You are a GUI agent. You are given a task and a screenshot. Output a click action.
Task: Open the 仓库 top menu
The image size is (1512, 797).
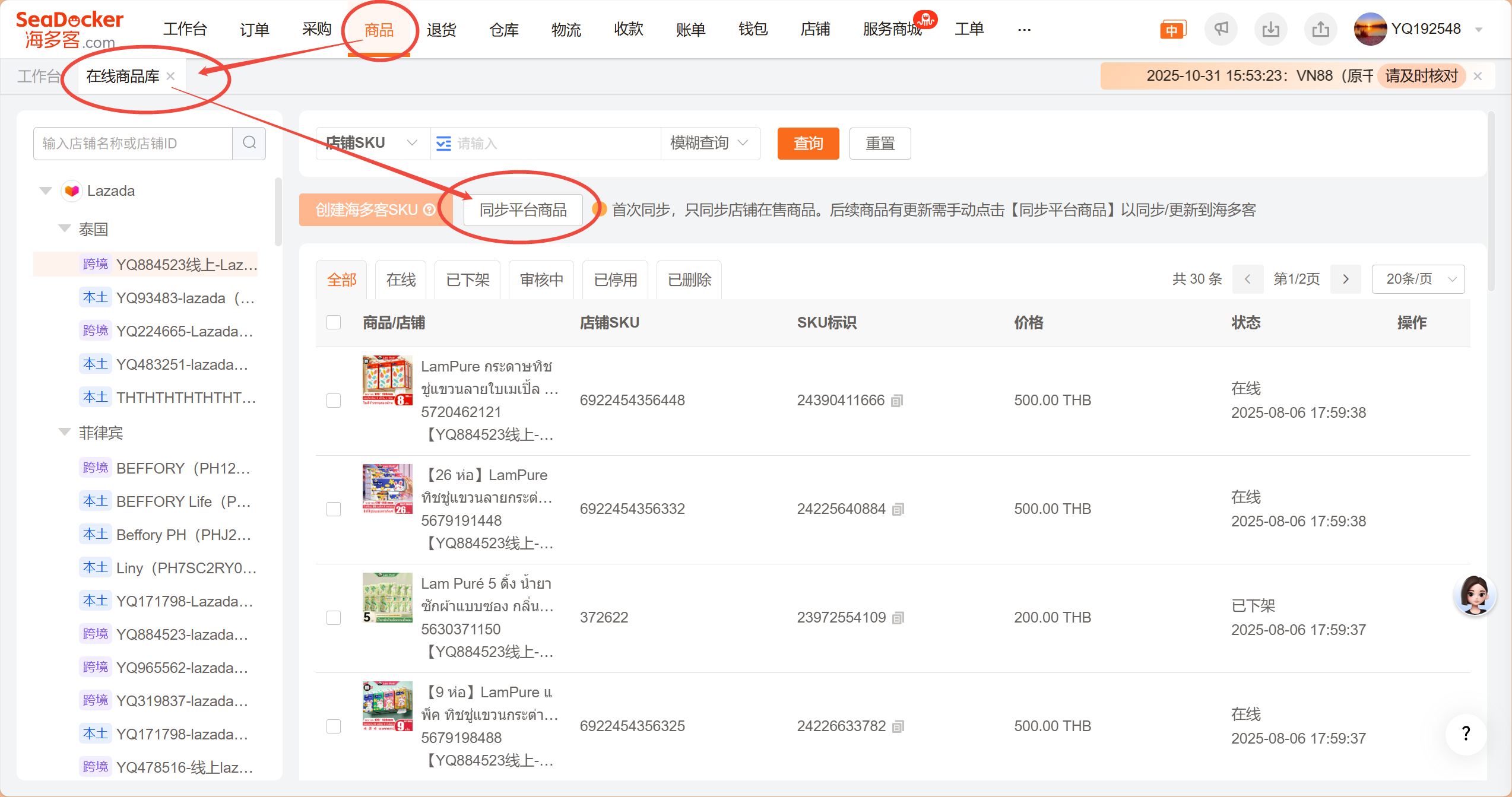tap(503, 29)
